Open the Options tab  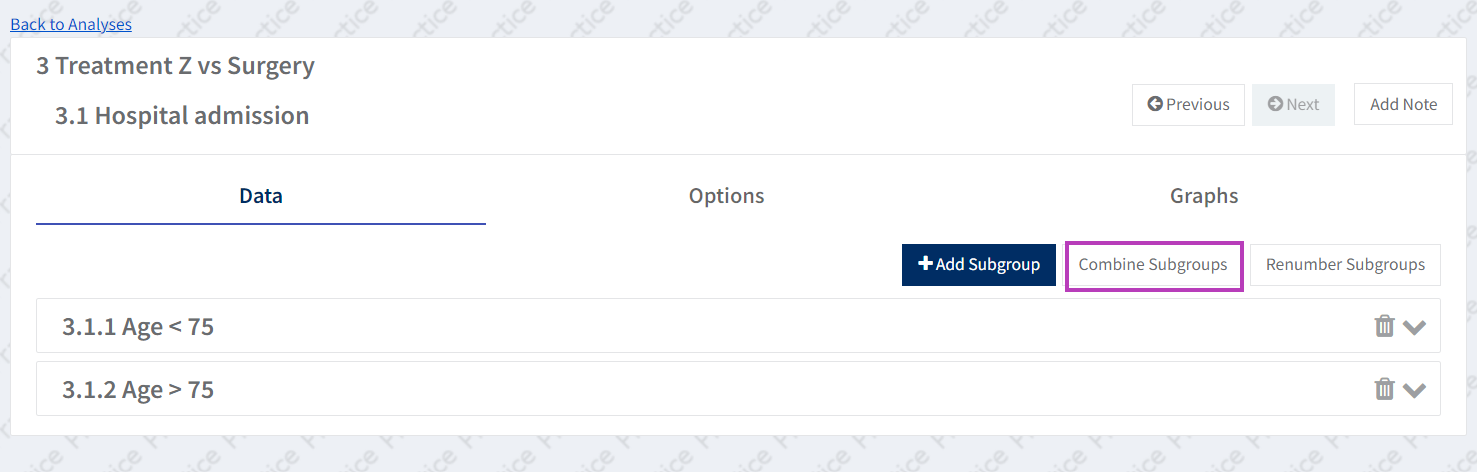[x=727, y=196]
